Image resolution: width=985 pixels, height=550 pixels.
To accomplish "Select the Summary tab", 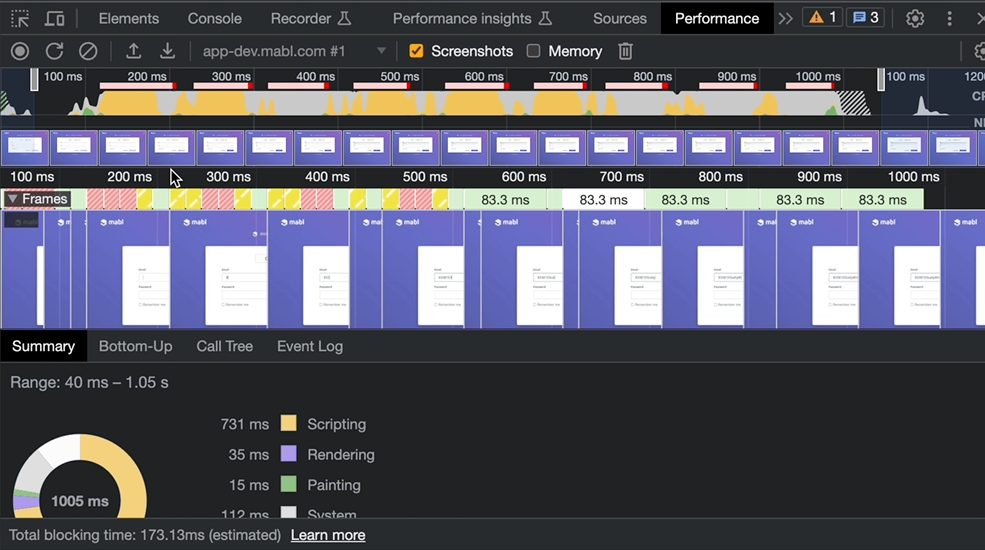I will [43, 346].
